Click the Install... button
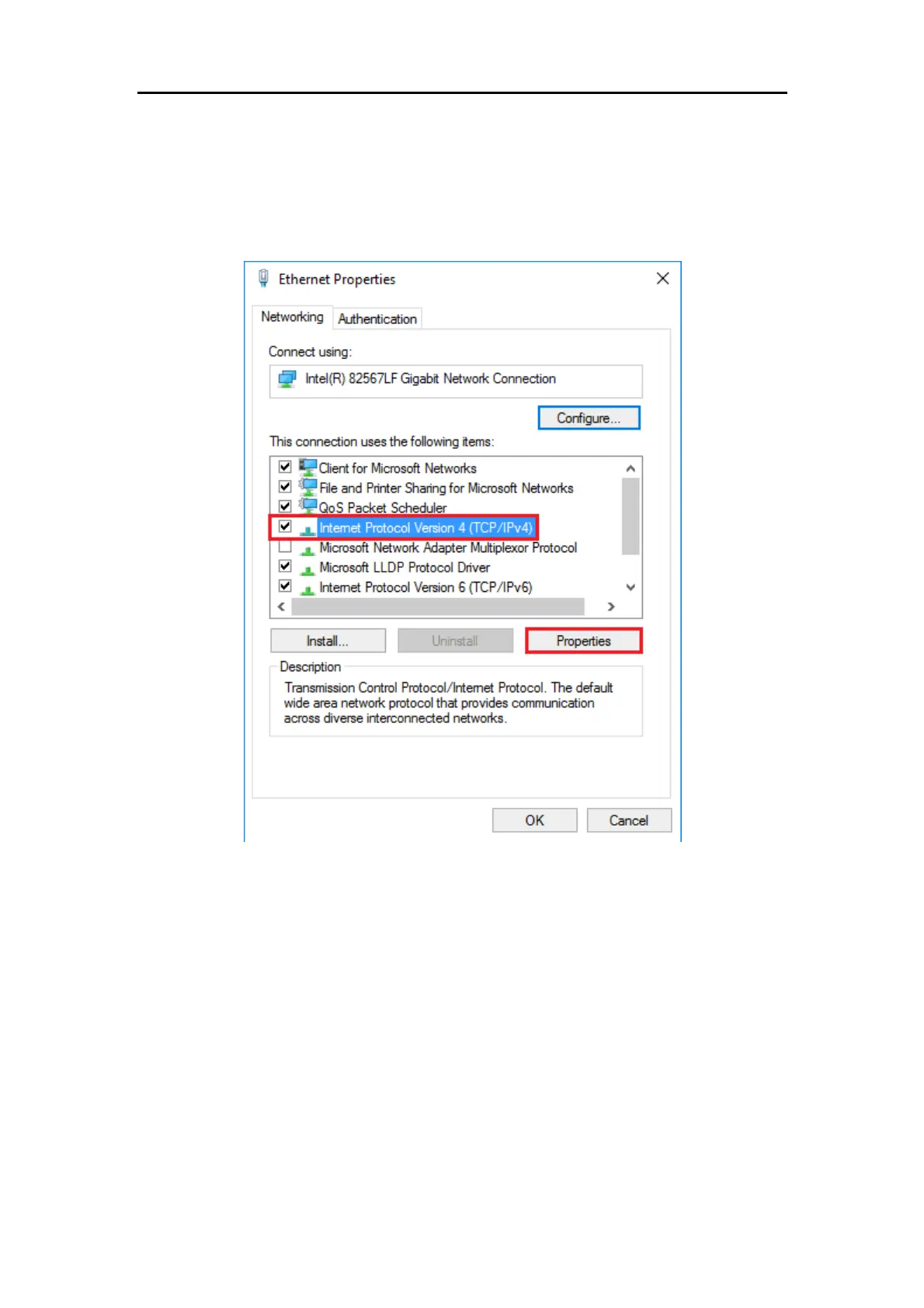 click(328, 641)
